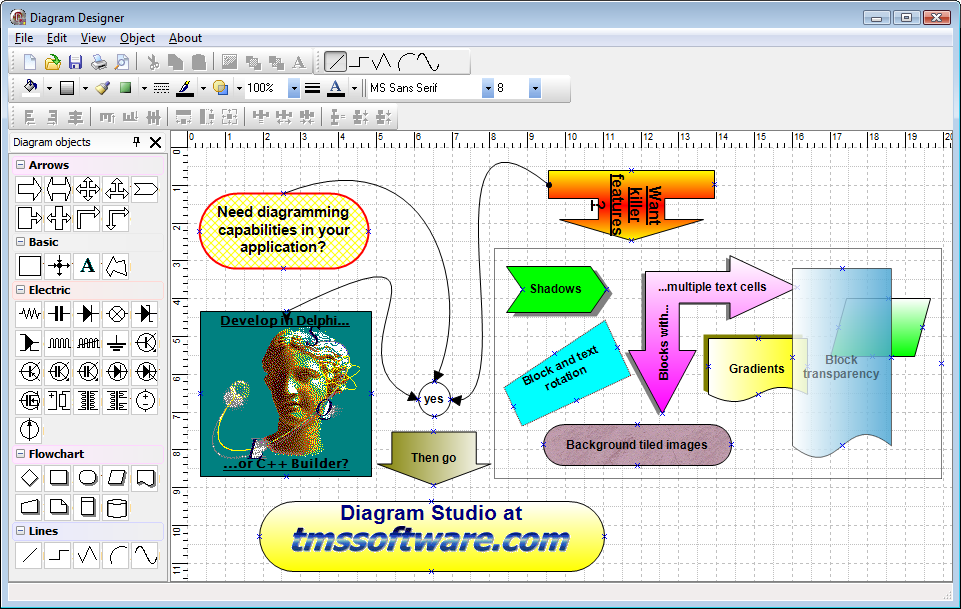This screenshot has width=961, height=609.
Task: Select the resistor symbol in Electric
Action: point(30,313)
